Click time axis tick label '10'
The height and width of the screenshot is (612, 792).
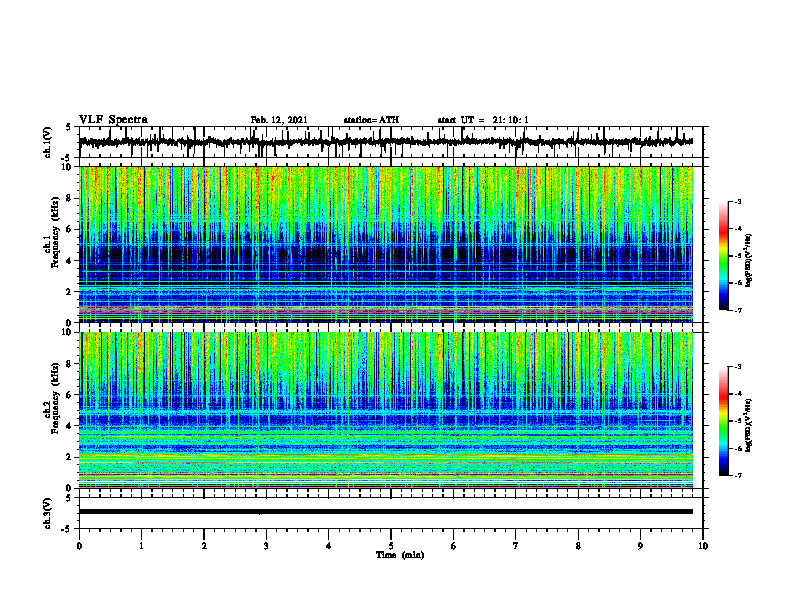click(703, 546)
